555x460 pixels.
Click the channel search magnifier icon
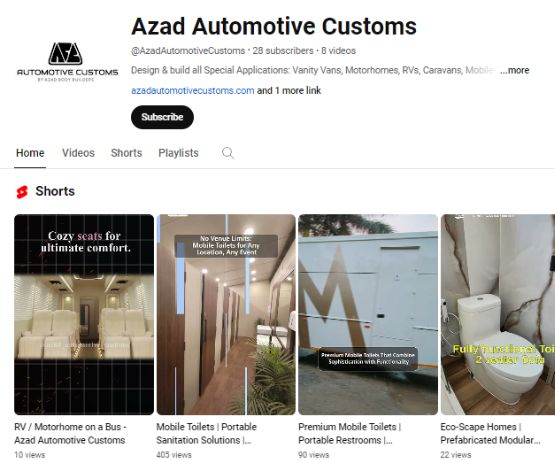pyautogui.click(x=228, y=153)
